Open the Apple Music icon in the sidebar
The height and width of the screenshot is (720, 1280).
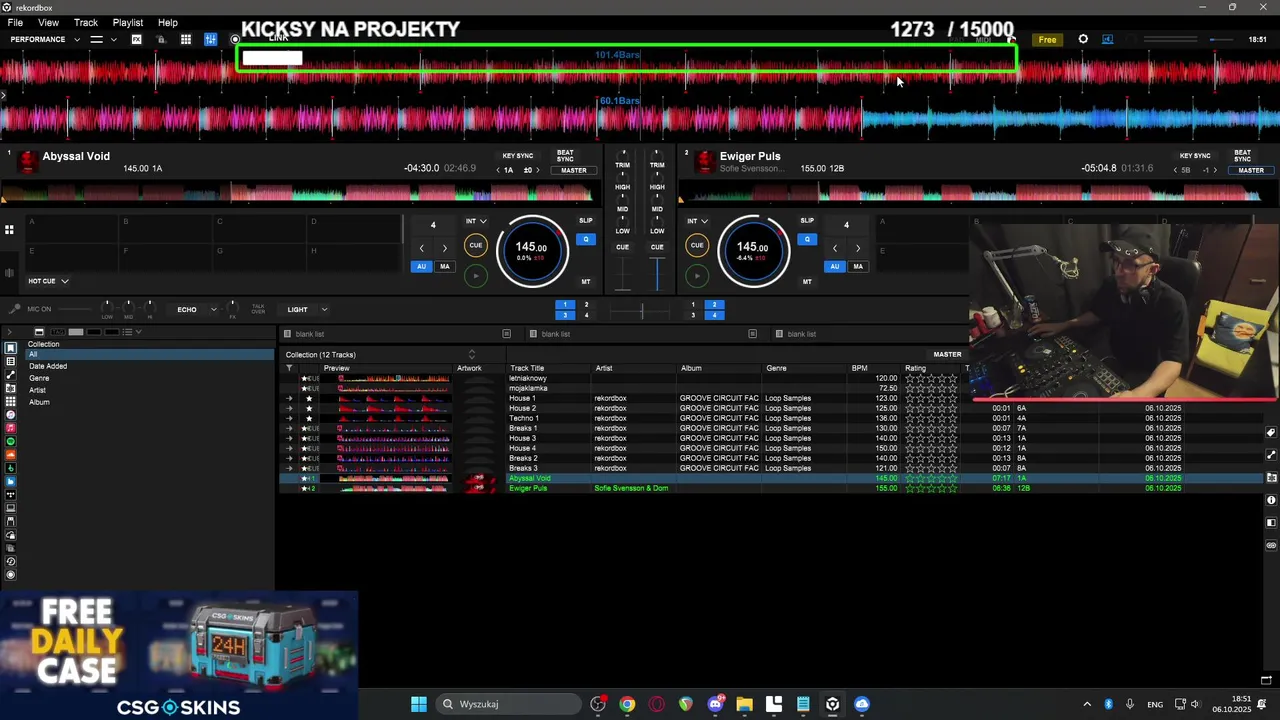(x=11, y=428)
